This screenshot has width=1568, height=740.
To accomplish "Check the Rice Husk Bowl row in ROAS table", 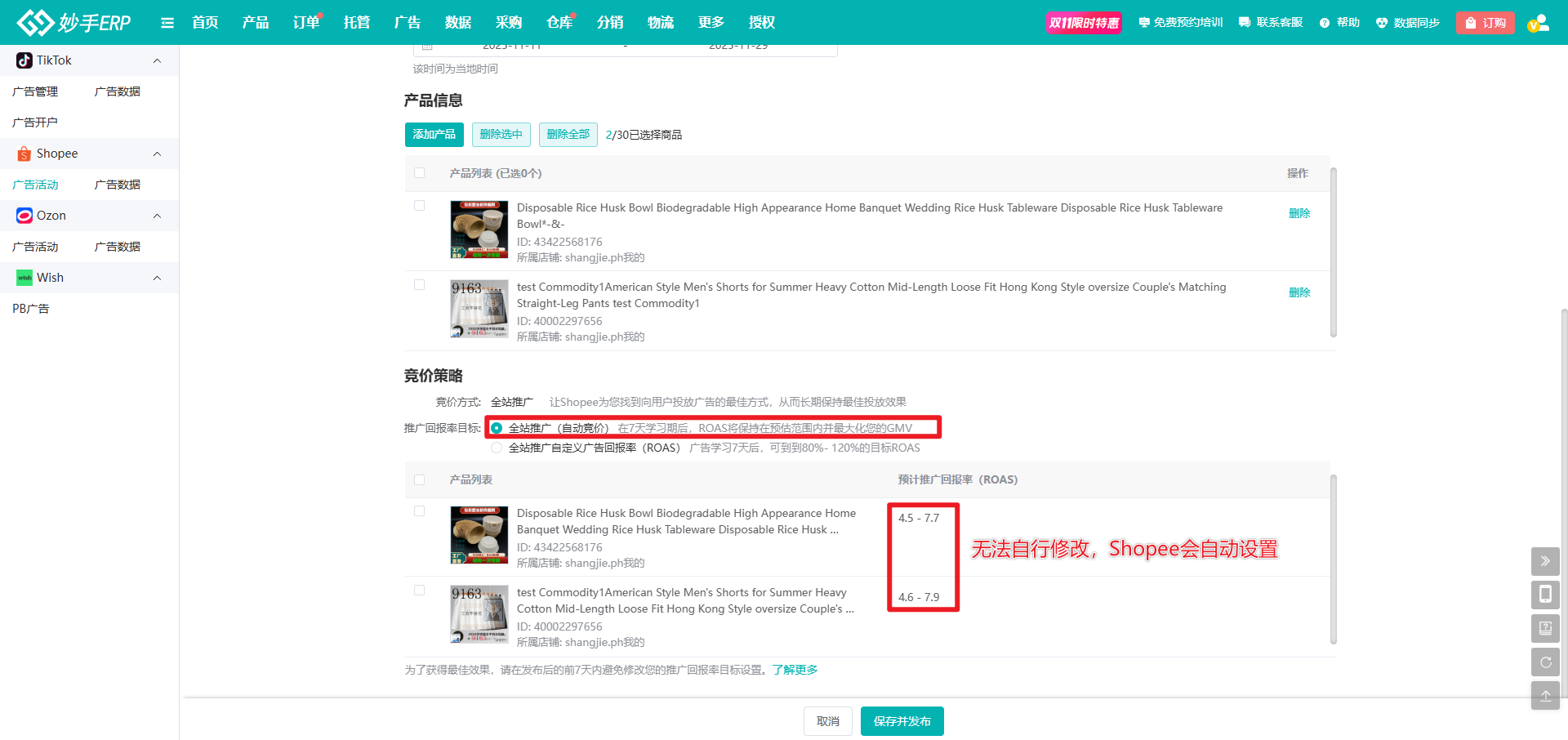I will click(x=420, y=511).
